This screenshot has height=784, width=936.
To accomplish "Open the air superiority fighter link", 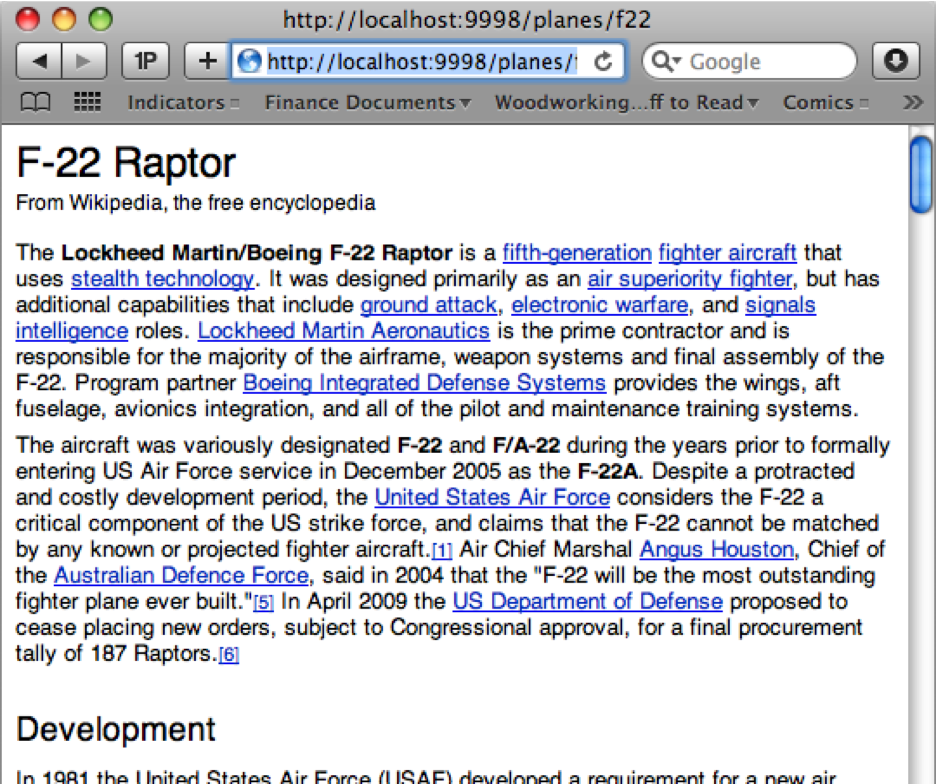I will (690, 279).
